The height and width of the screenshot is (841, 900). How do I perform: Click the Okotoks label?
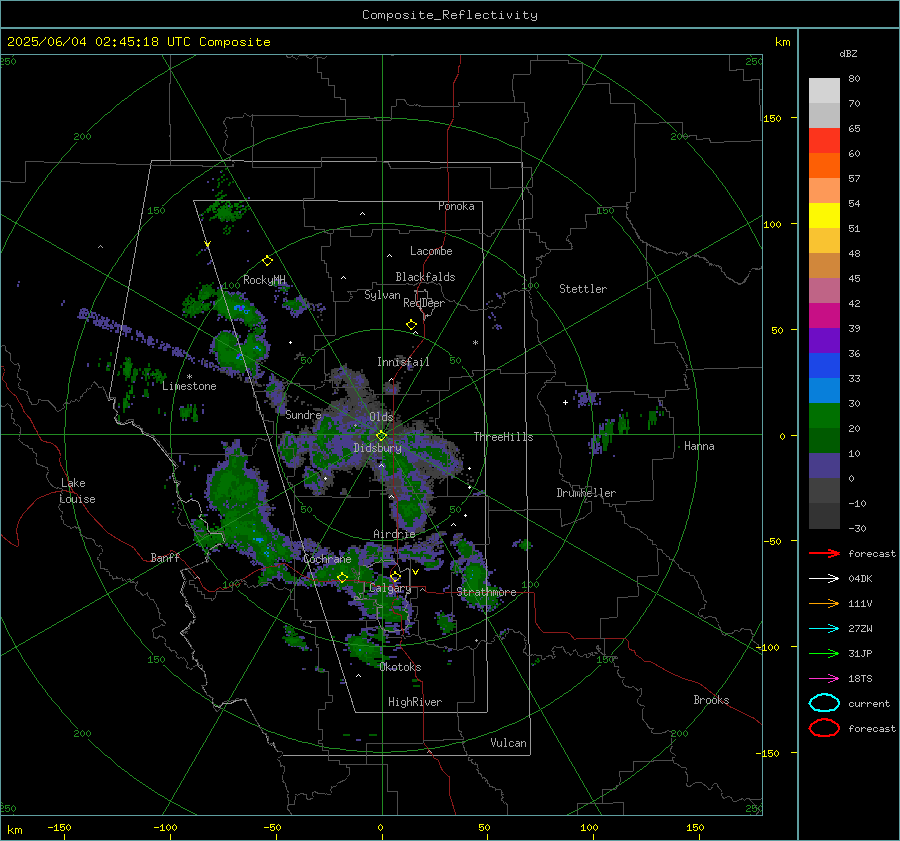400,667
